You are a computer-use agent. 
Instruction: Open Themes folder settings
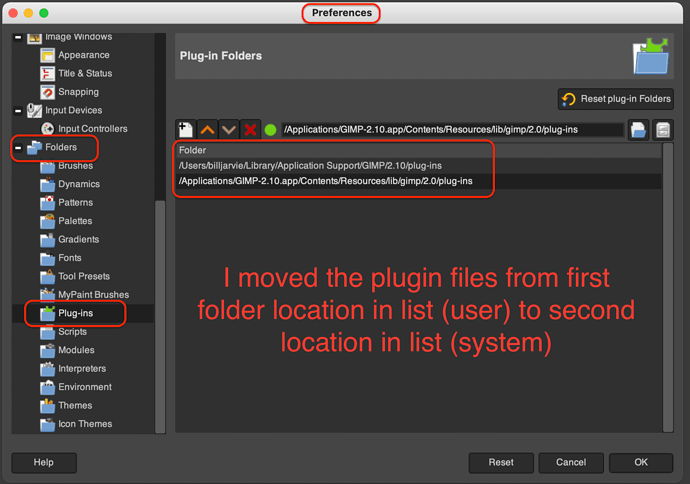tap(75, 406)
